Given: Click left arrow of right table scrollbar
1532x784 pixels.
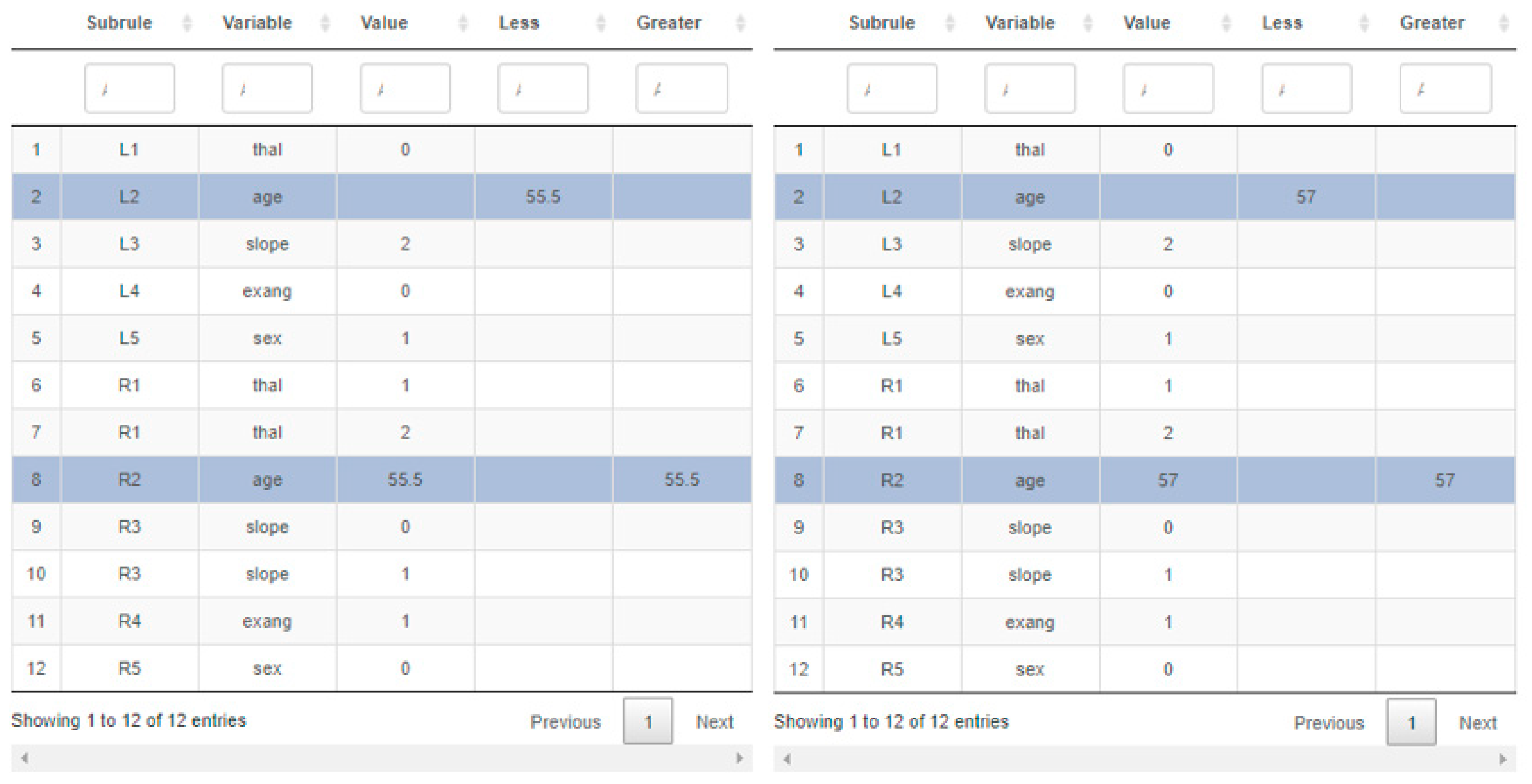Looking at the screenshot, I should 787,759.
